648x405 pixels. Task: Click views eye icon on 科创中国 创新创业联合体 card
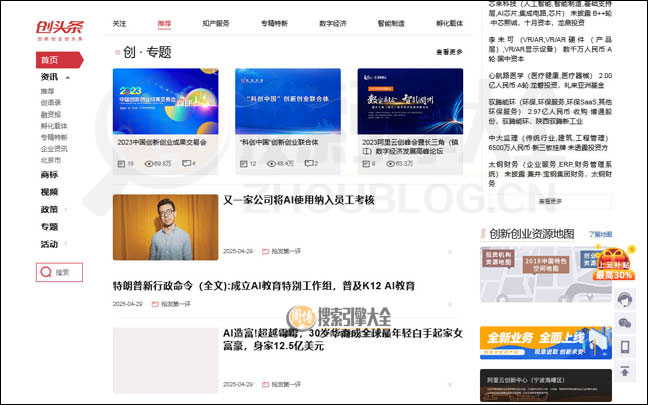271,164
